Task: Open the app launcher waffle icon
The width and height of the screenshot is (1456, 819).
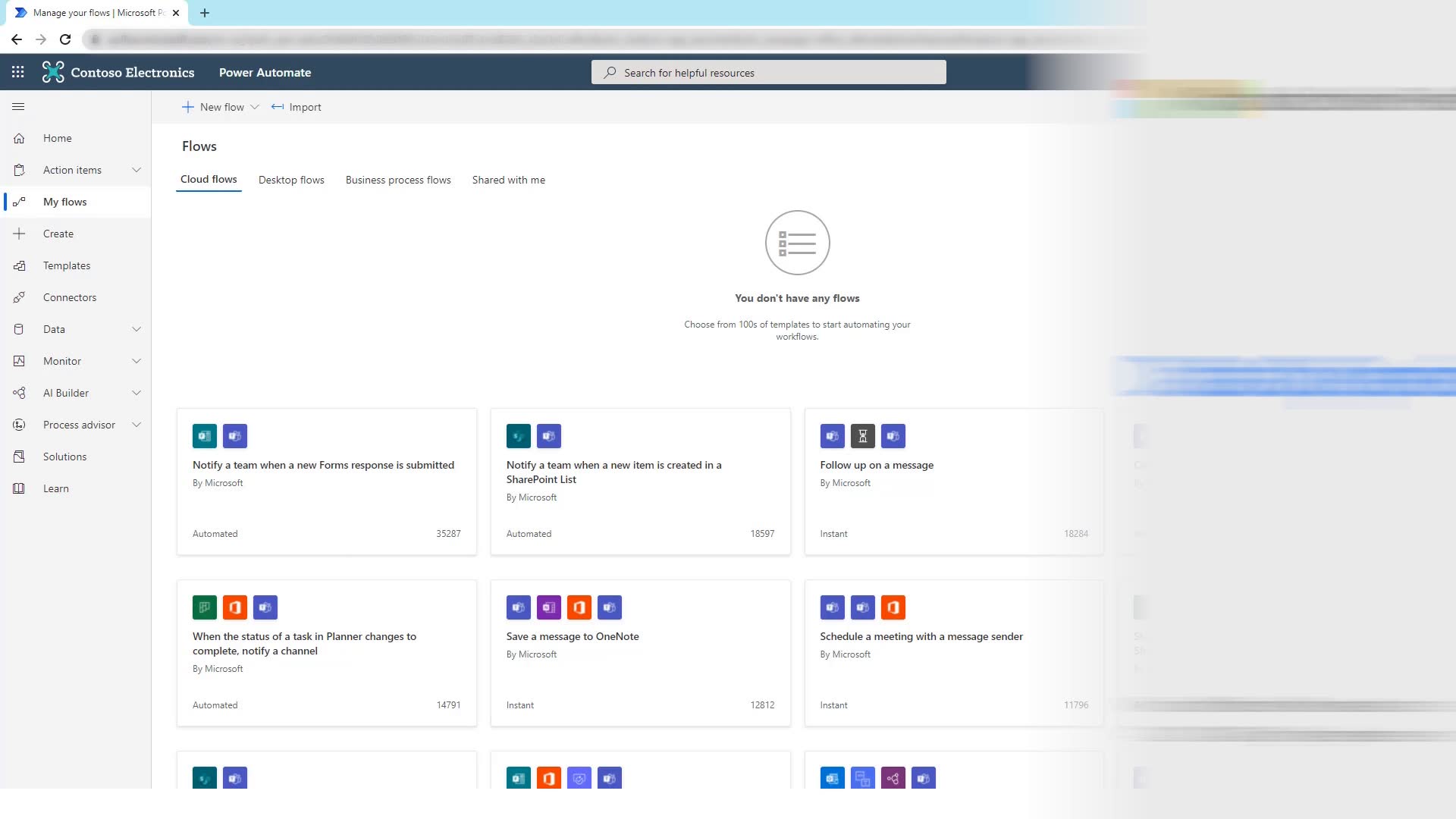Action: tap(18, 72)
